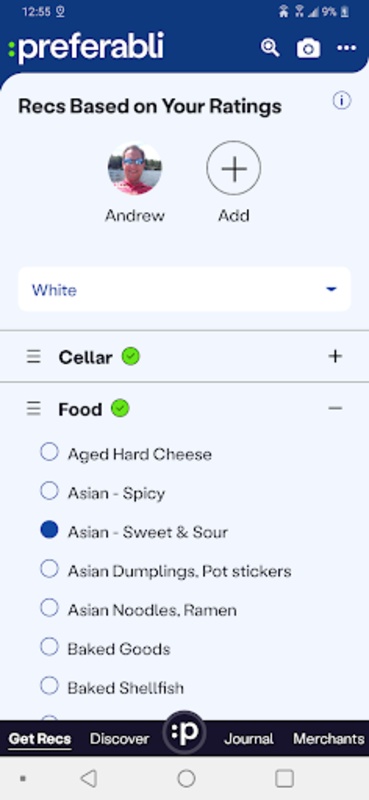This screenshot has width=369, height=800.
Task: Tap the Food reorder handle icon
Action: 34,409
